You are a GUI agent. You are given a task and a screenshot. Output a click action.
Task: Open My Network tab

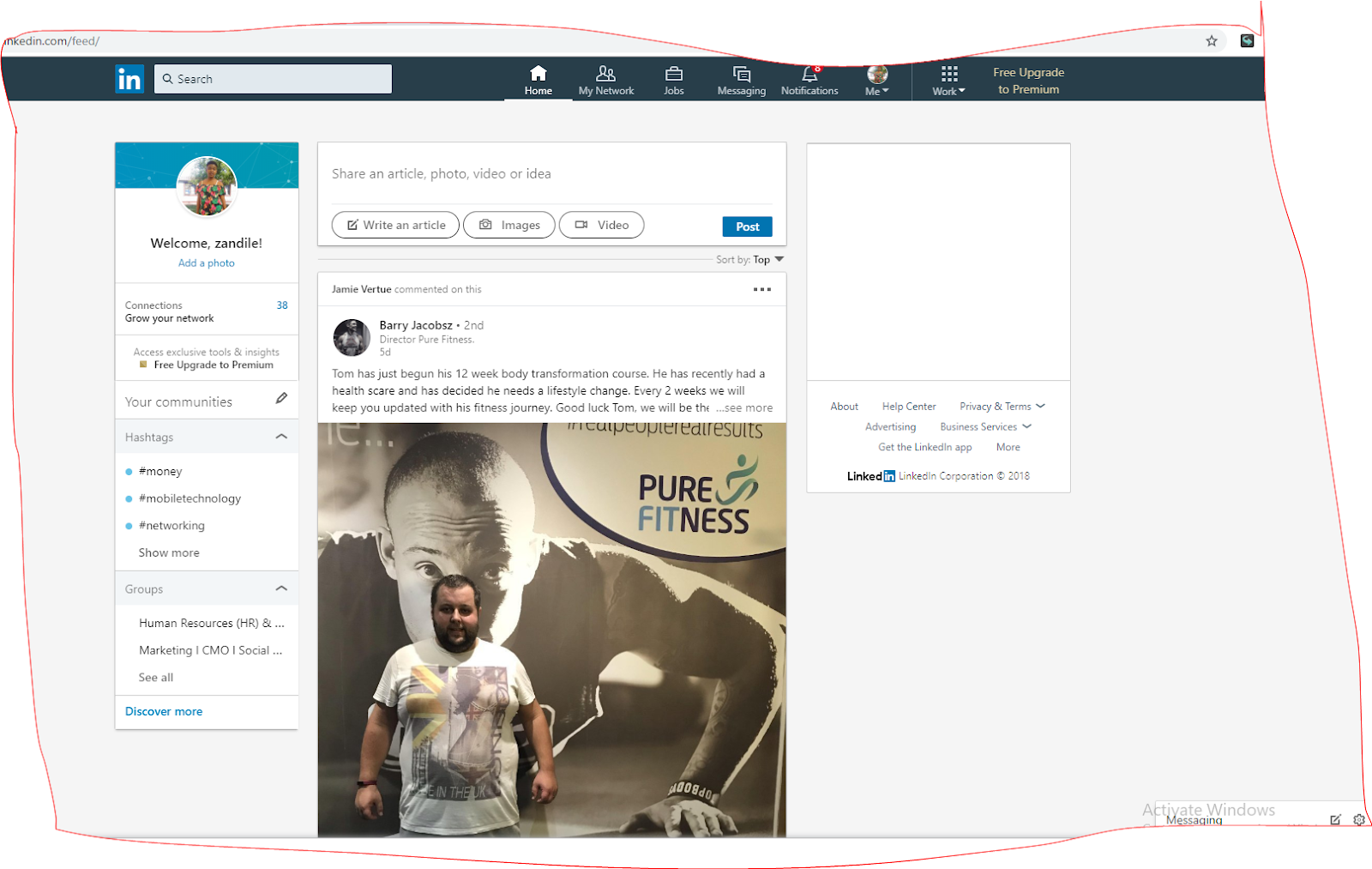(x=606, y=80)
